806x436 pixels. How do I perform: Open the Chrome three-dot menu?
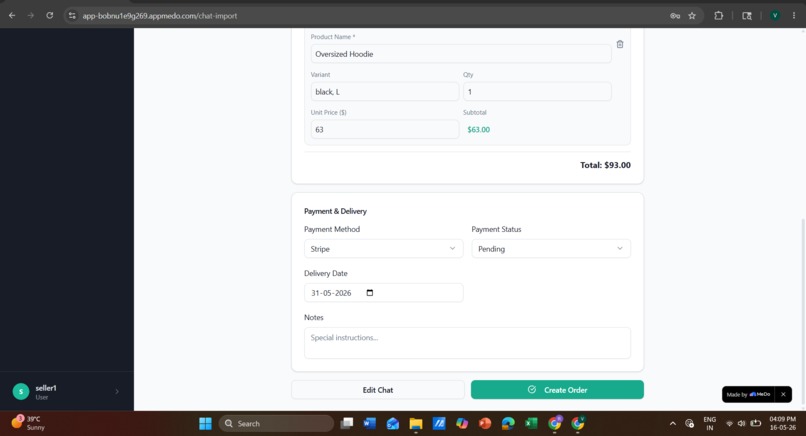[794, 15]
